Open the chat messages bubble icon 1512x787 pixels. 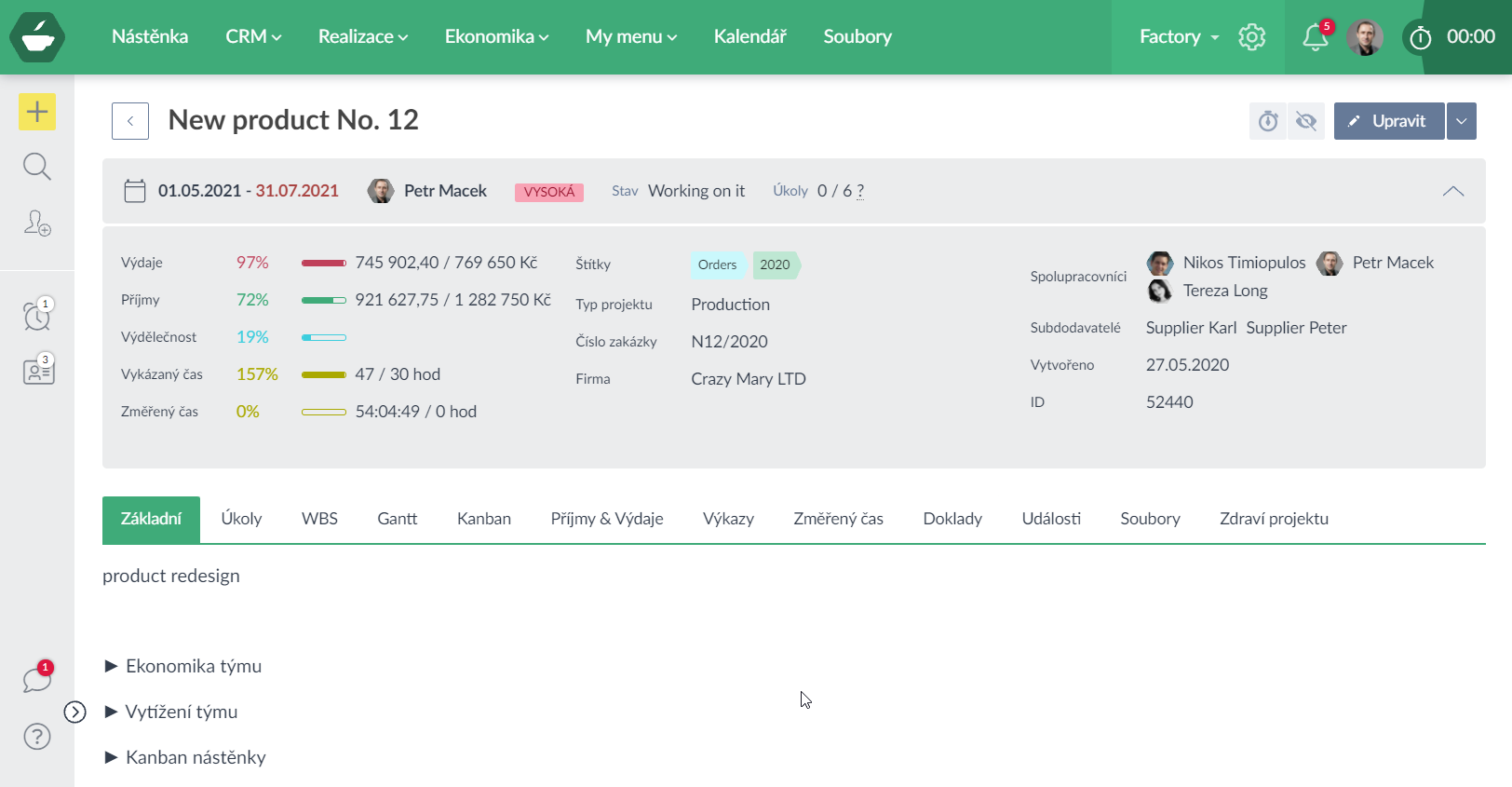click(37, 679)
